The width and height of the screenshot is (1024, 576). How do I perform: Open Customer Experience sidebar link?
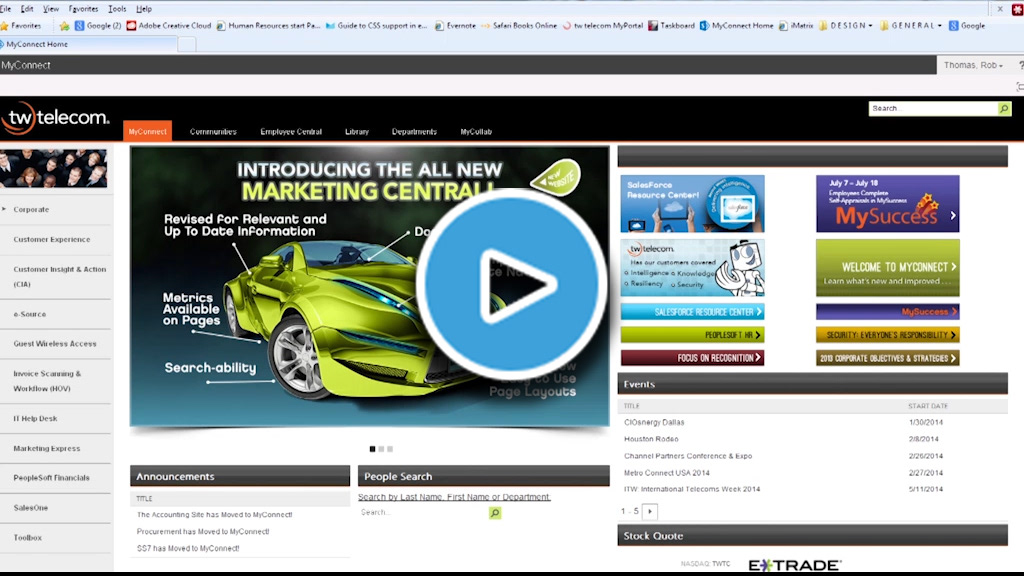52,240
